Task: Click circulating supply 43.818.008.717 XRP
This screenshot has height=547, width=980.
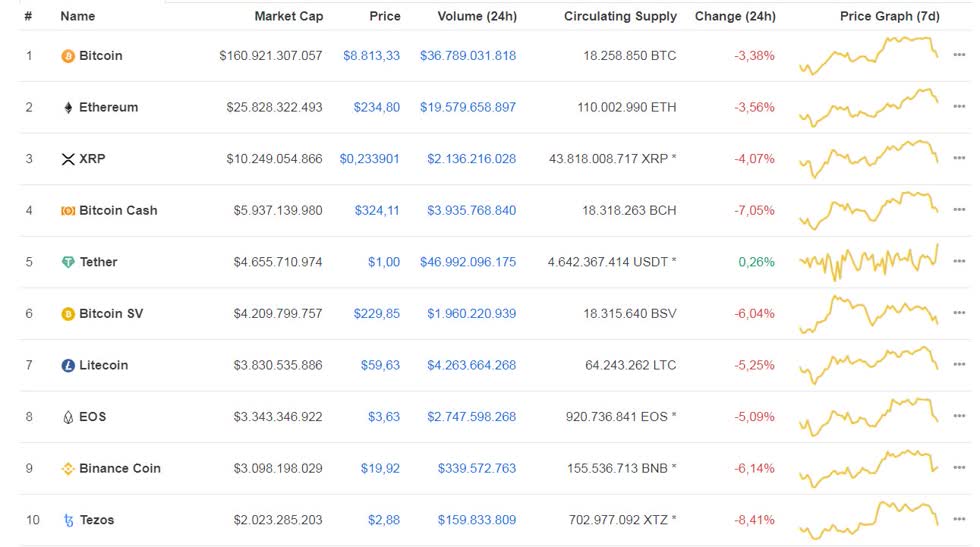Action: coord(609,159)
